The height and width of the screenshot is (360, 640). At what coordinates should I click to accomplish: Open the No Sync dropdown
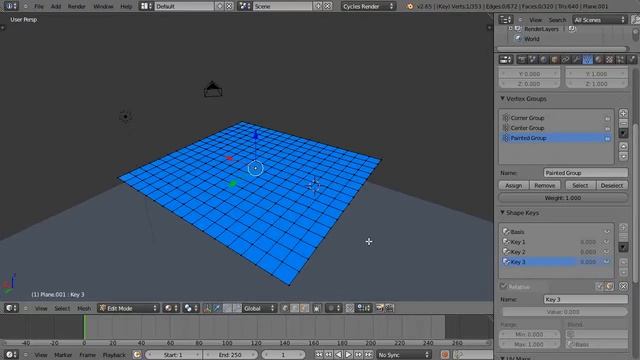[x=403, y=355]
